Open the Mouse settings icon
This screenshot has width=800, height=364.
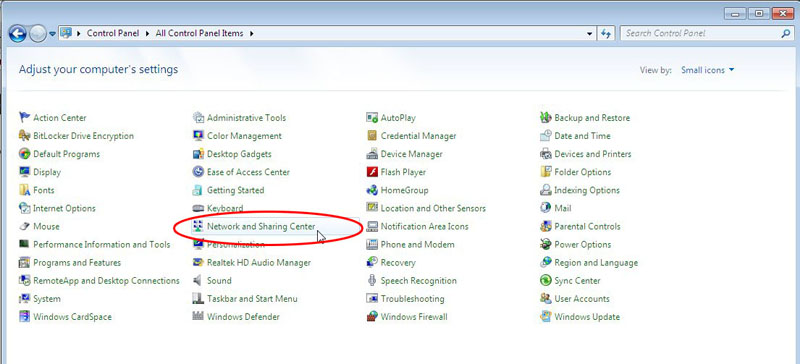point(24,226)
